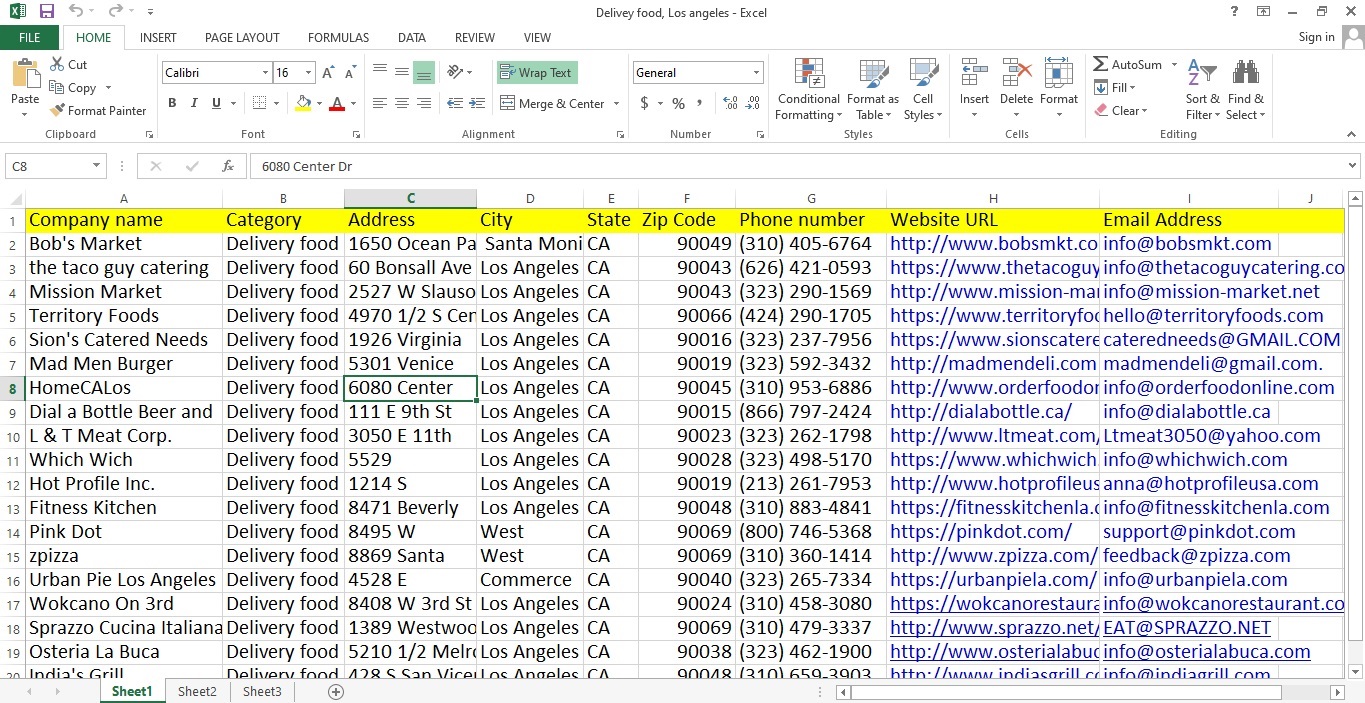Image resolution: width=1365 pixels, height=703 pixels.
Task: Switch to Sheet2
Action: (x=197, y=691)
